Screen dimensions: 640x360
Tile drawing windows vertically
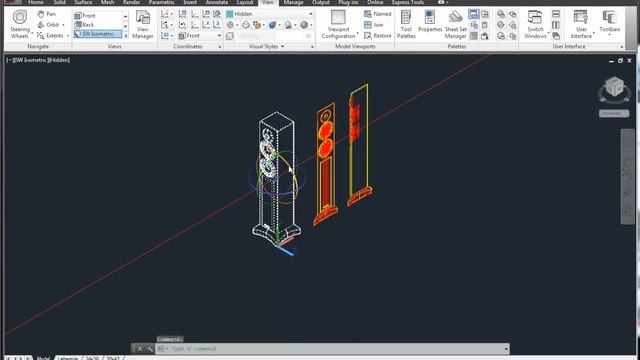(x=556, y=25)
